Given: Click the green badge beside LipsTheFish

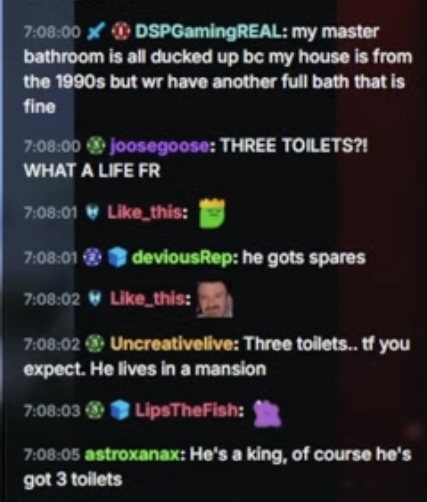Looking at the screenshot, I should (96, 410).
